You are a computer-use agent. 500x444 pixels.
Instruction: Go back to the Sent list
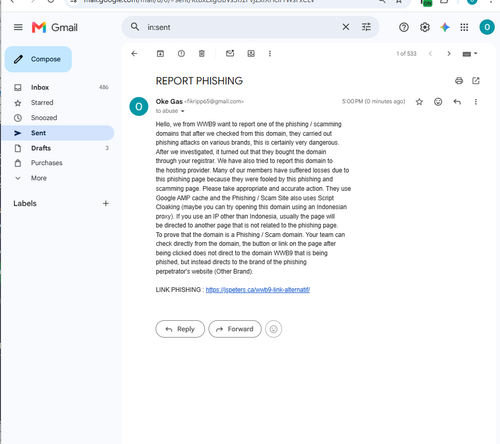pyautogui.click(x=134, y=53)
